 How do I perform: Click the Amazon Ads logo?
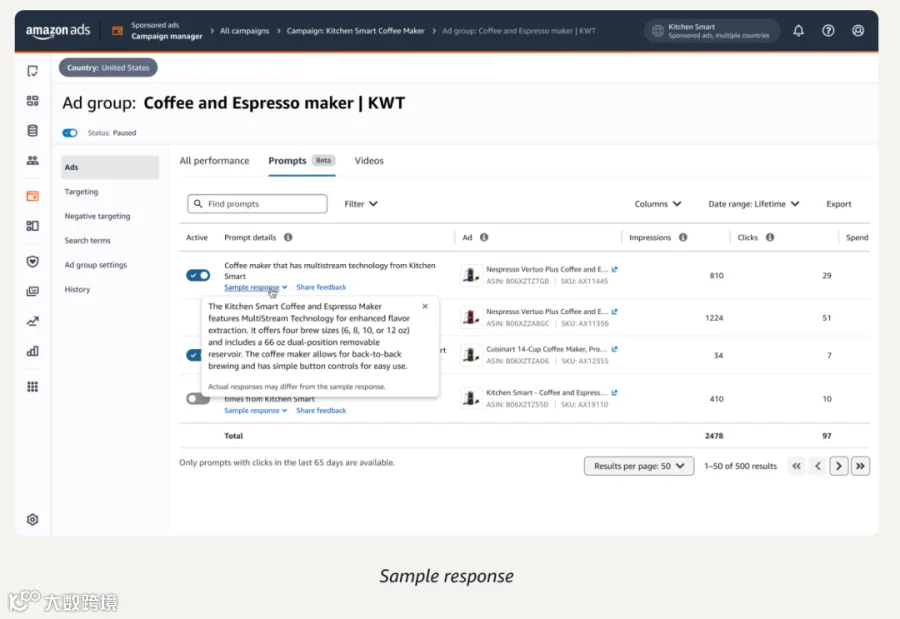pos(57,31)
